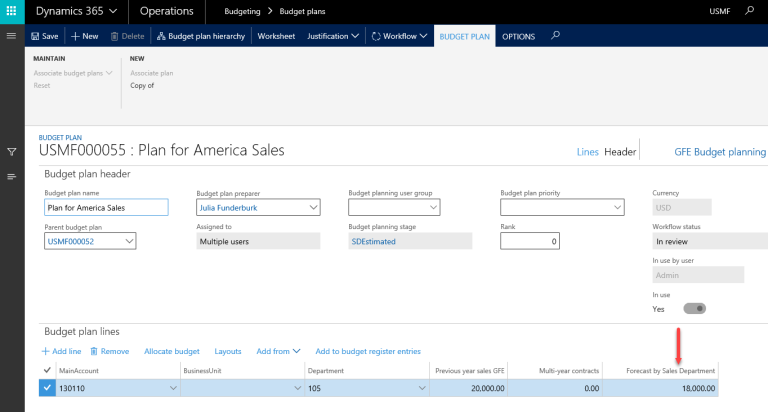Expand the Parent budget plan dropdown
The image size is (768, 412).
pyautogui.click(x=129, y=241)
